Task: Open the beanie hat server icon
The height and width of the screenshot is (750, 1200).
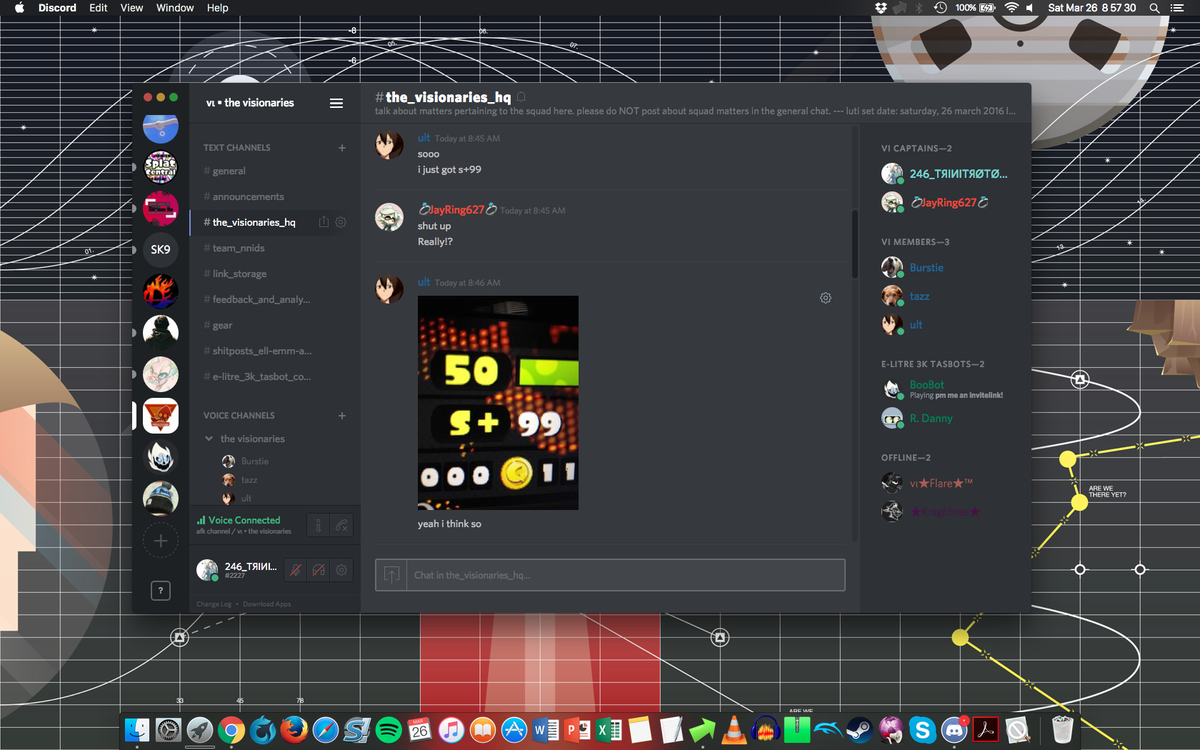Action: point(161,498)
